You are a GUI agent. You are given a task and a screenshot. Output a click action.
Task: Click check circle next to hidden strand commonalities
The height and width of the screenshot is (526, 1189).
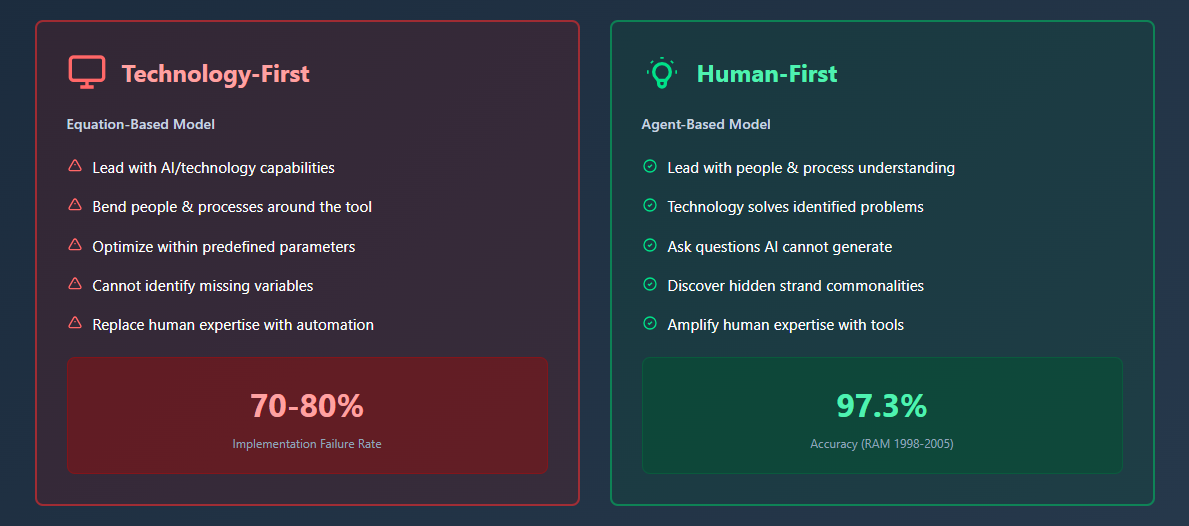pos(650,285)
